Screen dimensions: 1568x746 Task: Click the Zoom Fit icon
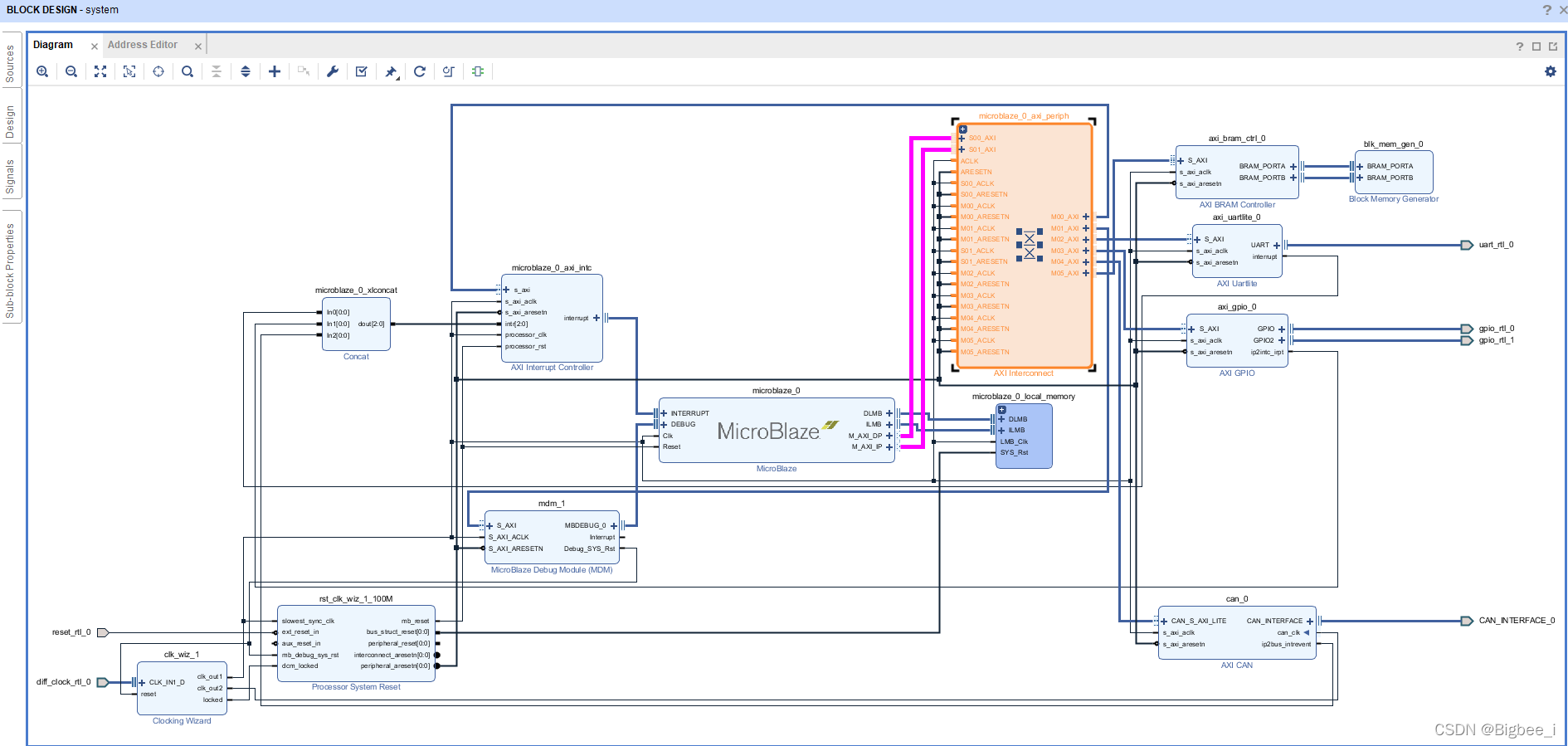pos(100,71)
